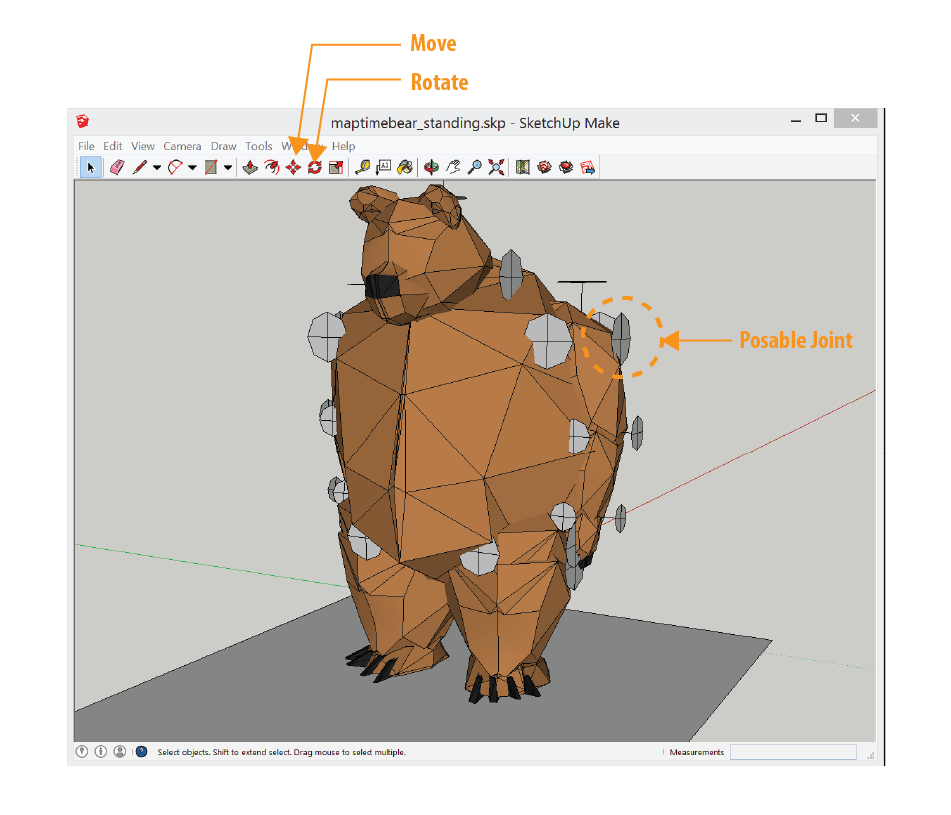Select the Move tool
Viewport: 951px width, 815px height.
pos(293,167)
